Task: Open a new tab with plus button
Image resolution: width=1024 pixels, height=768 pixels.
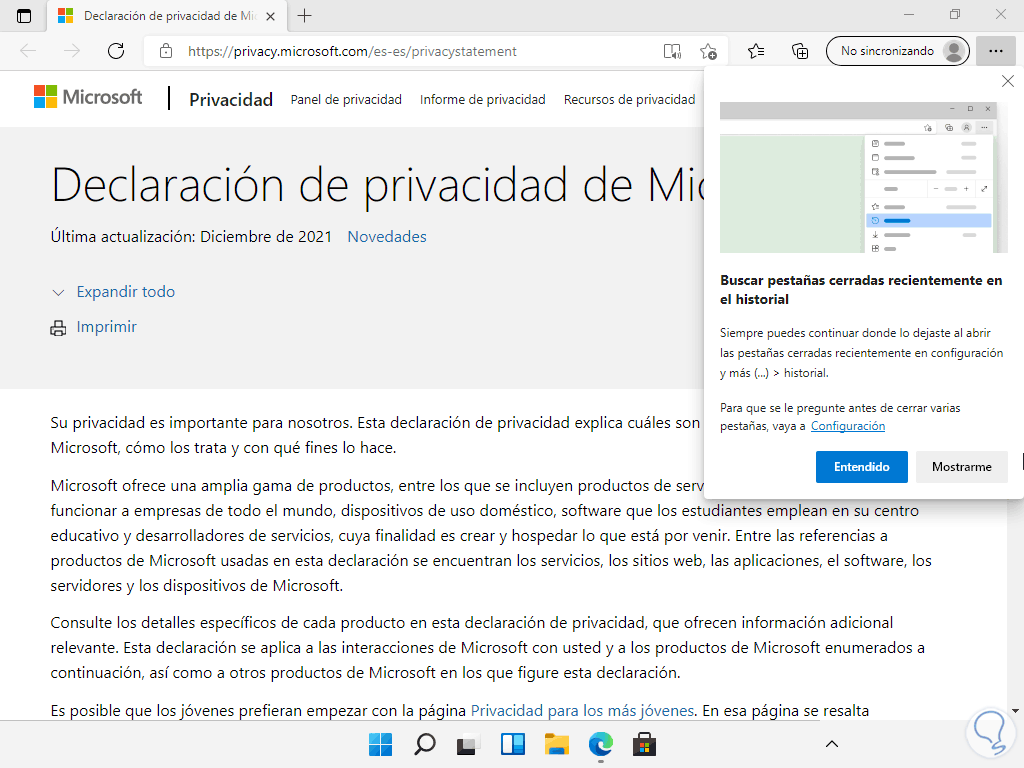Action: [304, 16]
